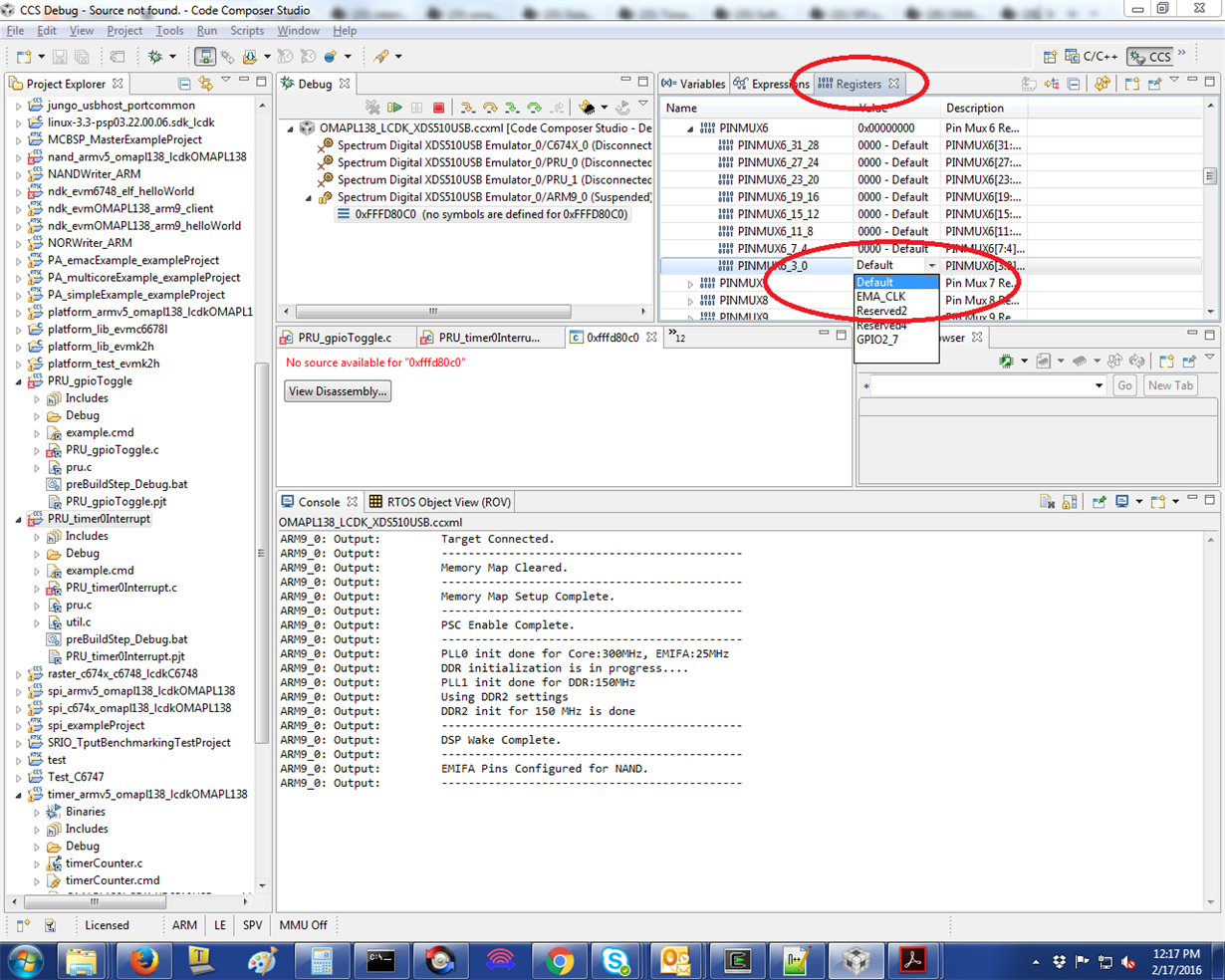Click the CCS Debug perspective button
Image resolution: width=1225 pixels, height=980 pixels.
[1150, 57]
